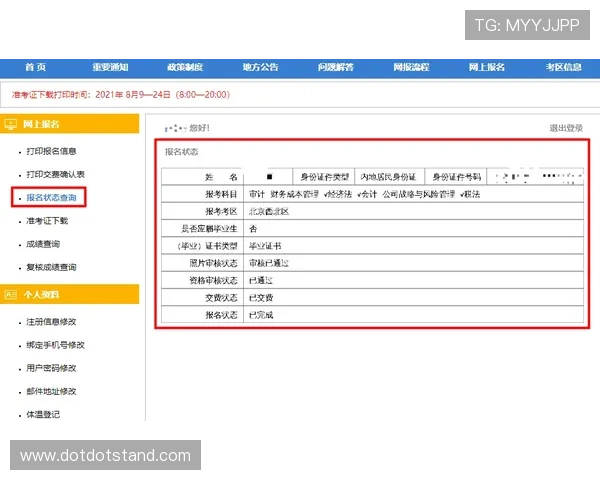Open 体温登记 in sidebar
The height and width of the screenshot is (480, 600).
pyautogui.click(x=43, y=415)
